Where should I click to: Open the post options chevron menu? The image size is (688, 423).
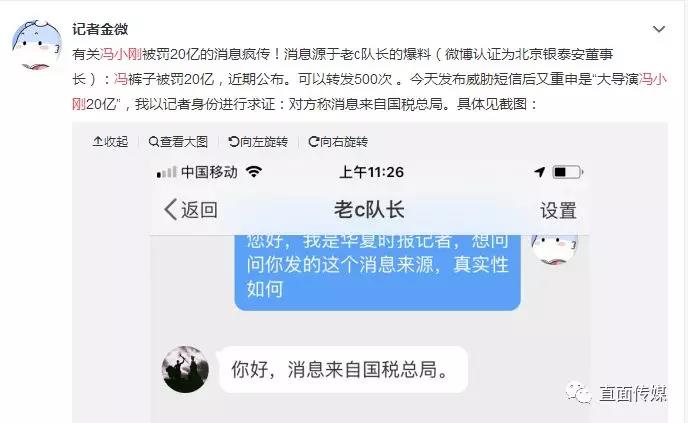coord(659,29)
